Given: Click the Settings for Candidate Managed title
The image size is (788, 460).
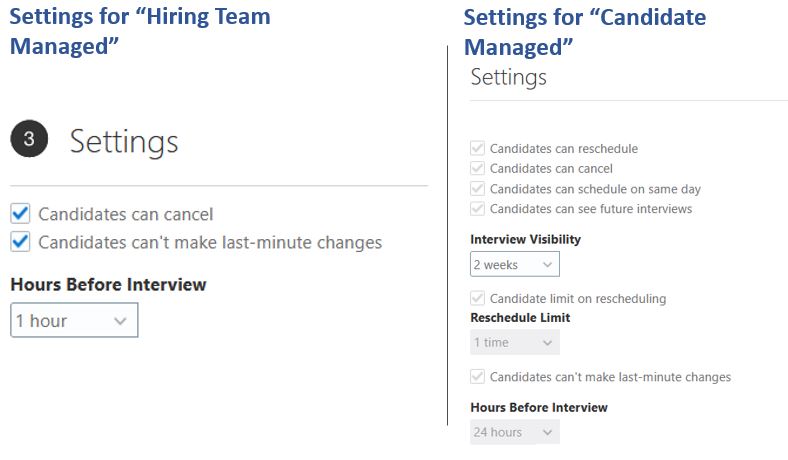Looking at the screenshot, I should coord(584,32).
